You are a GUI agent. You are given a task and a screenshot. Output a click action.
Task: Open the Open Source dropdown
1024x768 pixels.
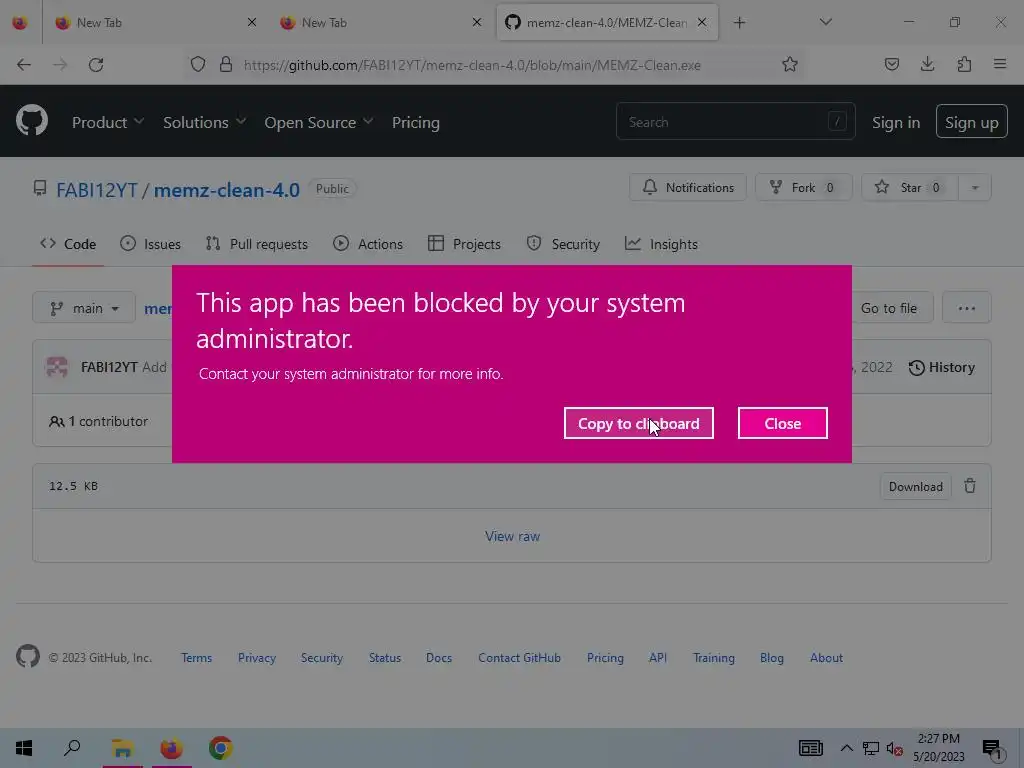click(x=319, y=122)
